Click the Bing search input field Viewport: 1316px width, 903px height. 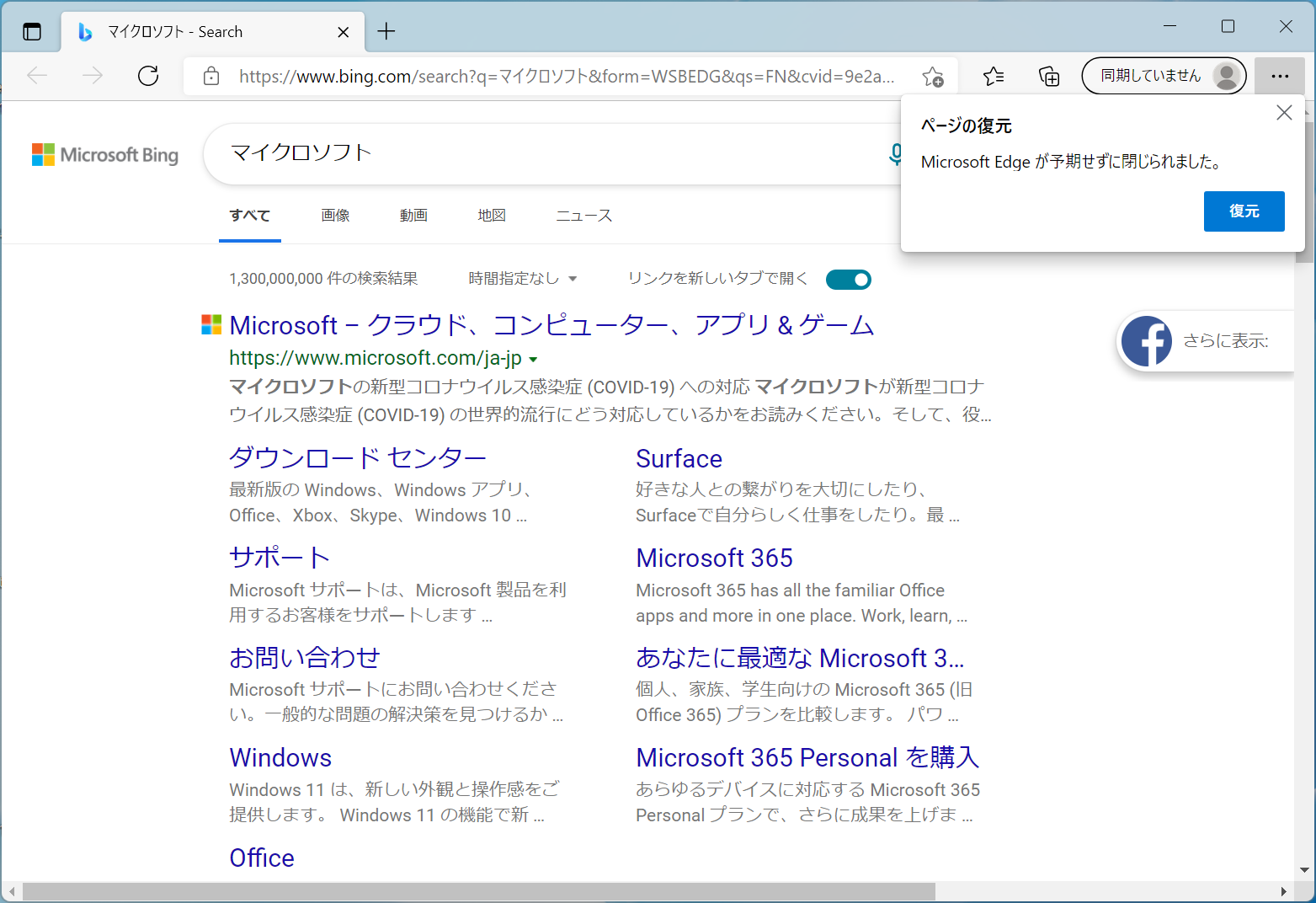click(551, 153)
